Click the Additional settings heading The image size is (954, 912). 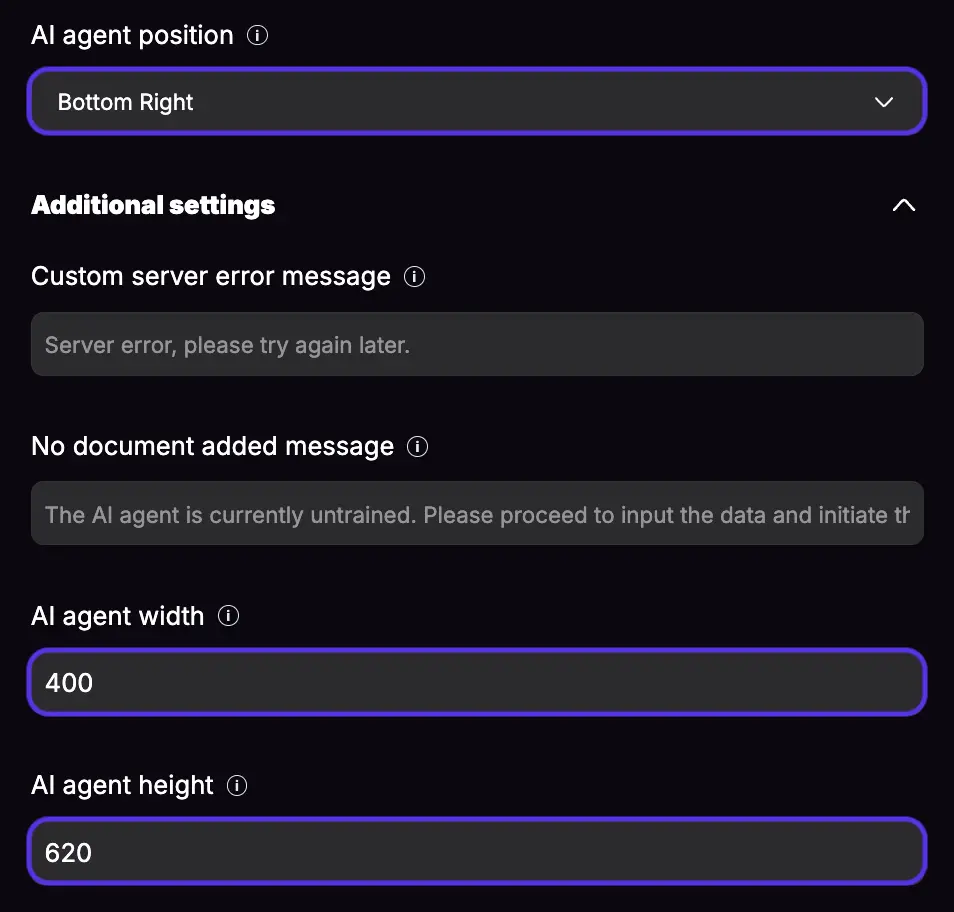[153, 205]
